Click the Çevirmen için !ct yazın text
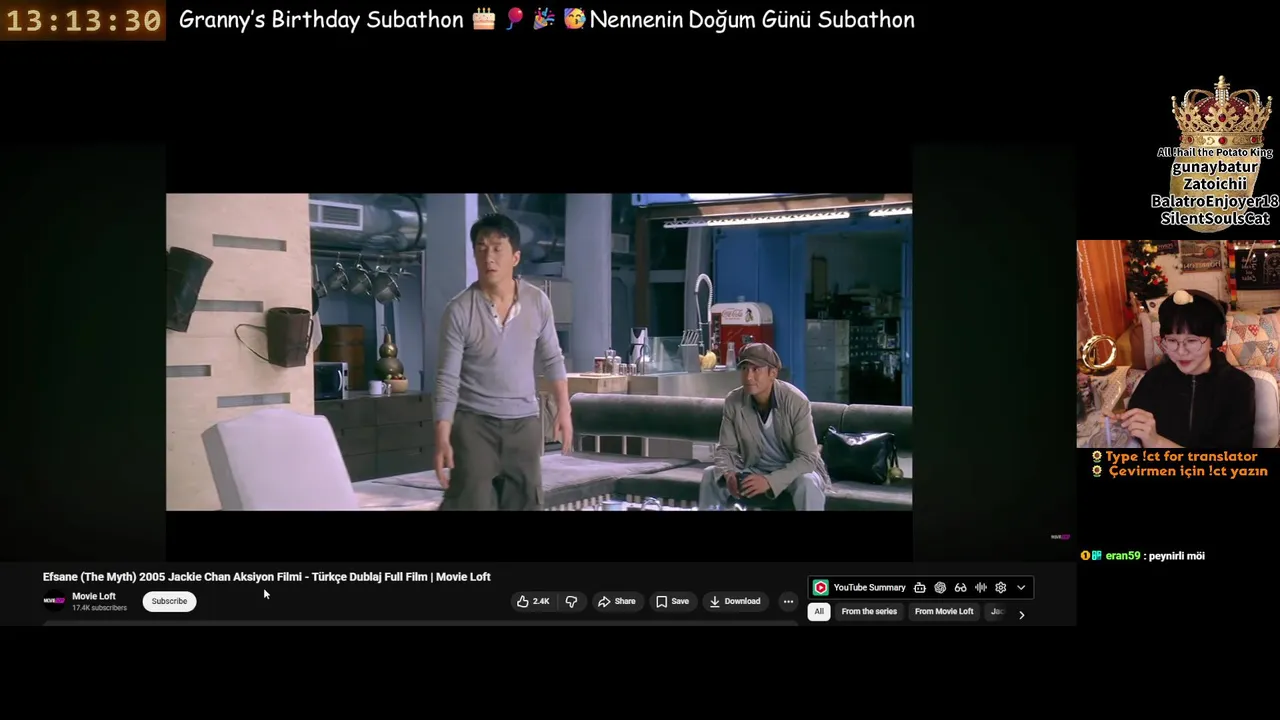This screenshot has width=1280, height=720. [x=1188, y=471]
